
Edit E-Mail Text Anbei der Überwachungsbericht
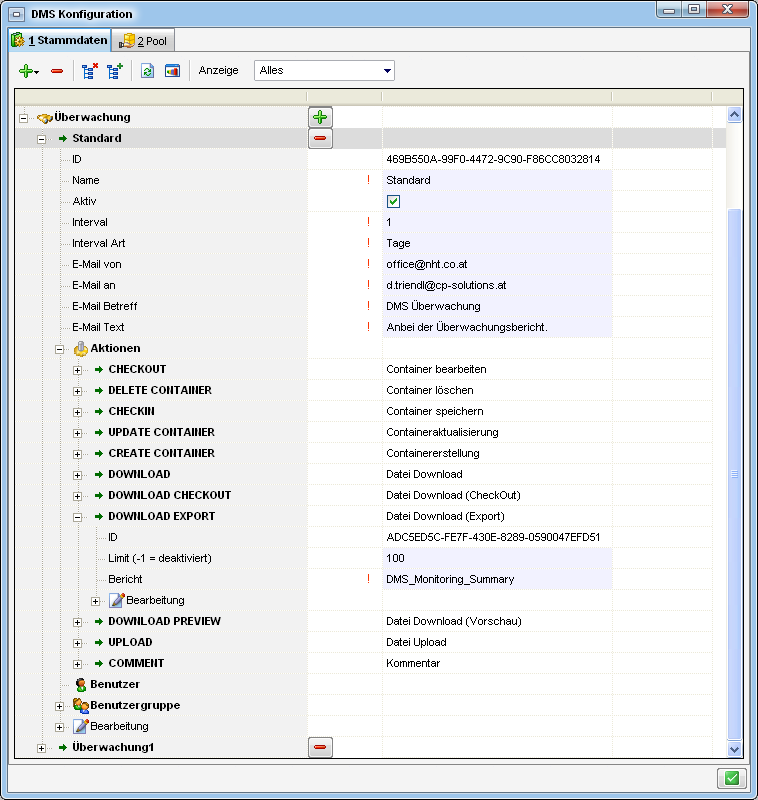click(x=497, y=327)
